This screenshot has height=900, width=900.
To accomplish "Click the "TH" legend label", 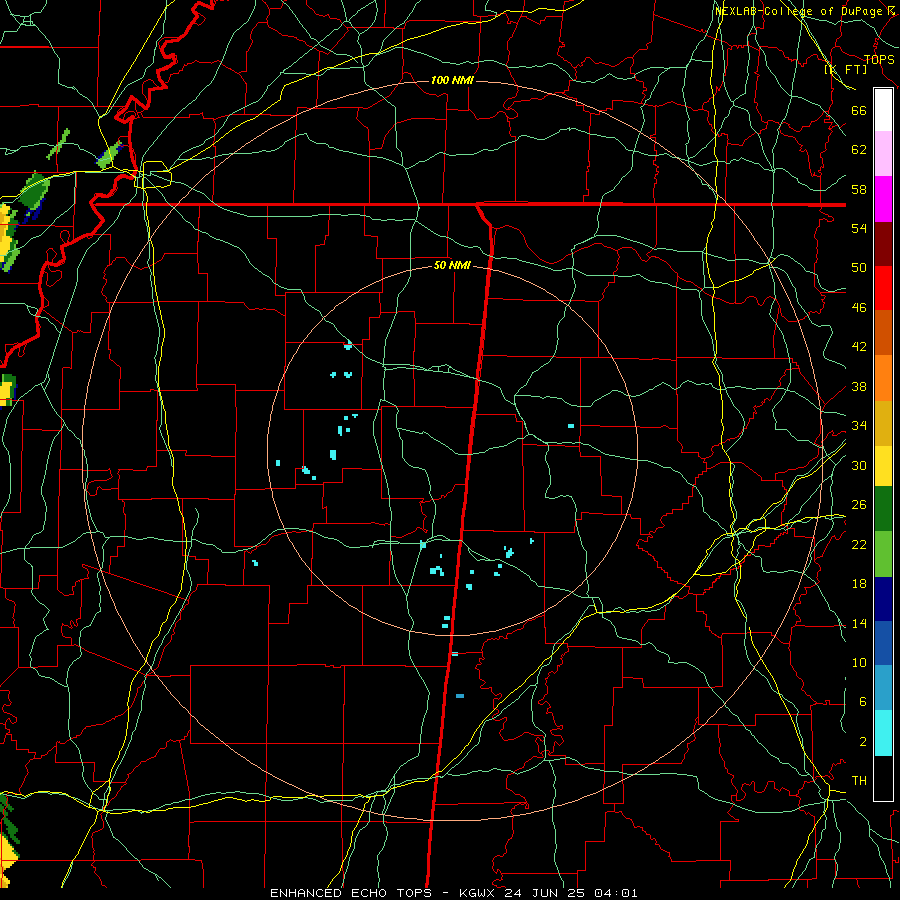I will coord(859,780).
